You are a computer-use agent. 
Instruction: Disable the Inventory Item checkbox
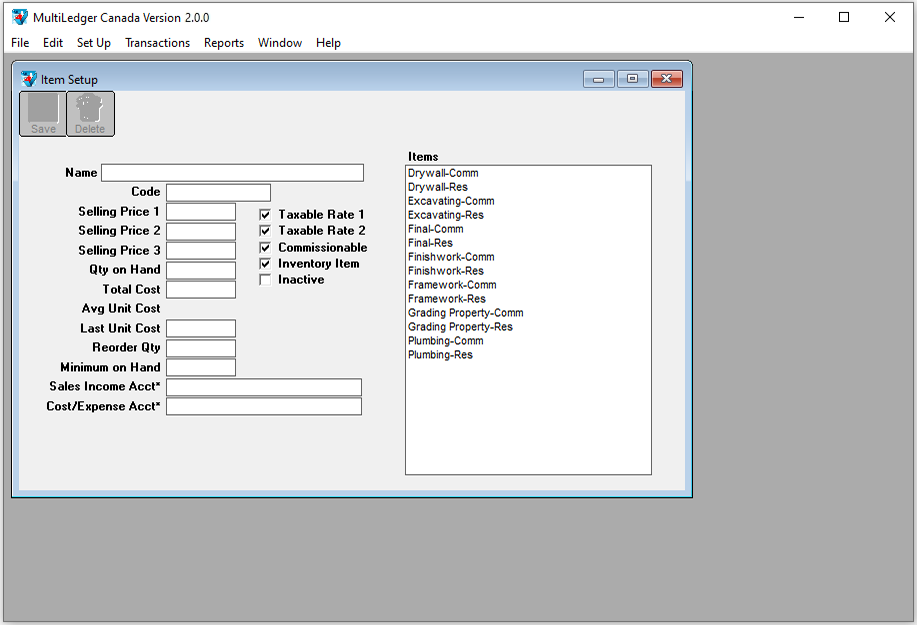point(265,264)
